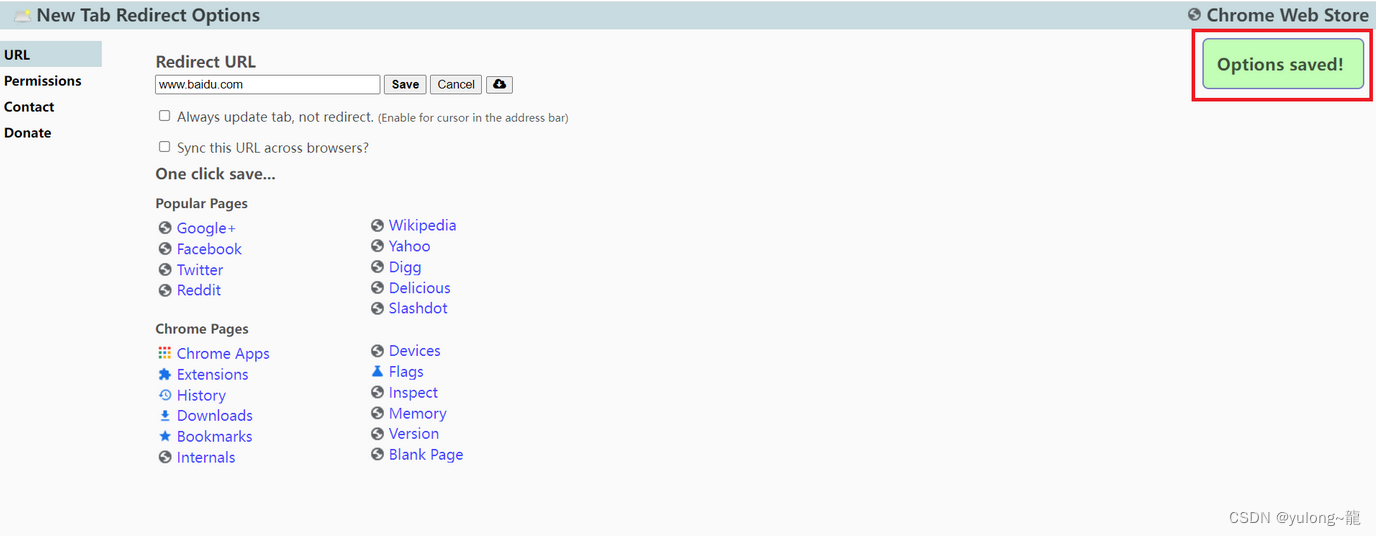Click the Memory link

click(417, 413)
